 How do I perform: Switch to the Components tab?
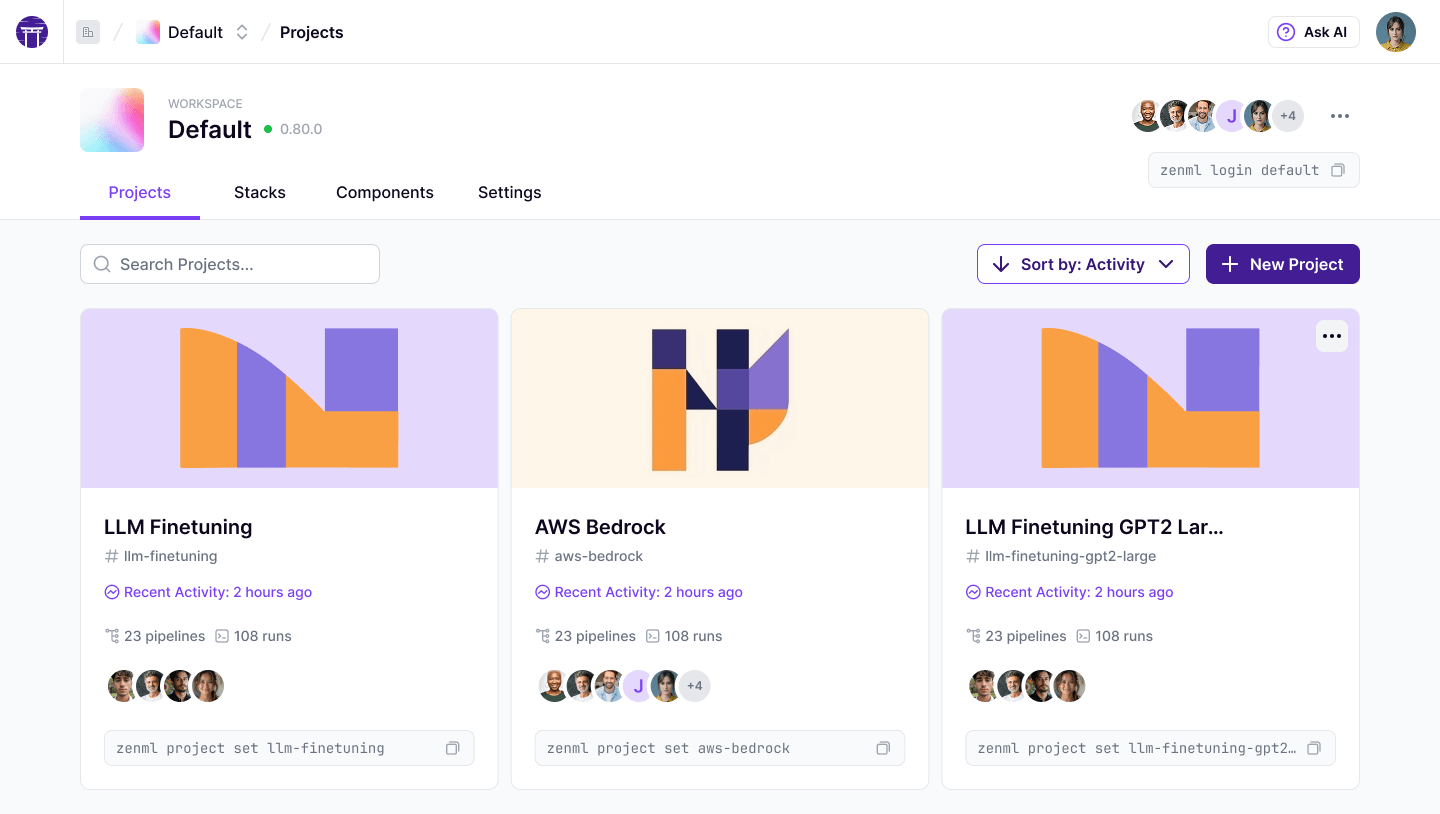pos(385,192)
